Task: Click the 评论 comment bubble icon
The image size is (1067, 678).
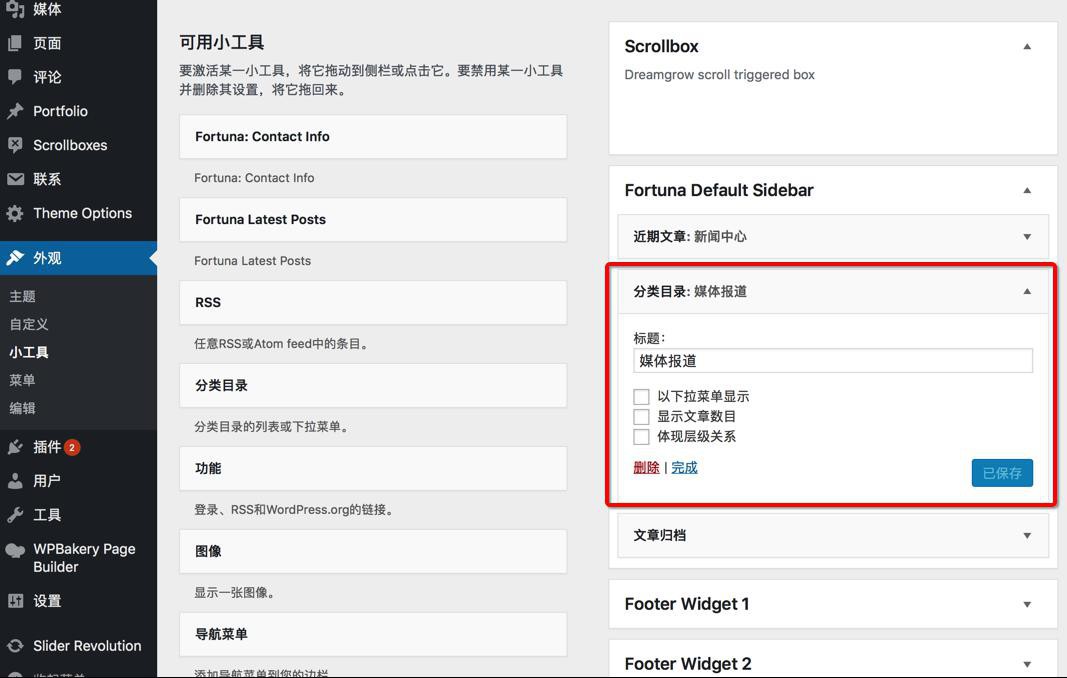Action: (15, 77)
